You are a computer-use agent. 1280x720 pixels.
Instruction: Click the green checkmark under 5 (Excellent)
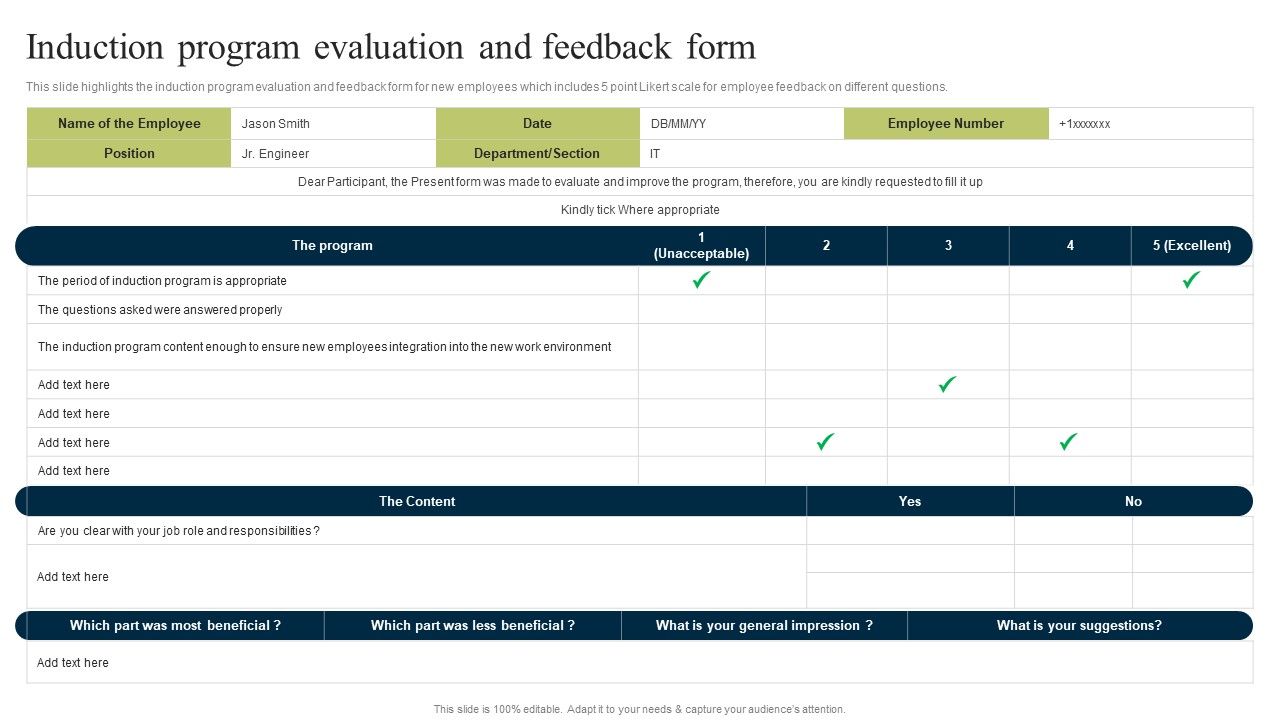(1191, 280)
